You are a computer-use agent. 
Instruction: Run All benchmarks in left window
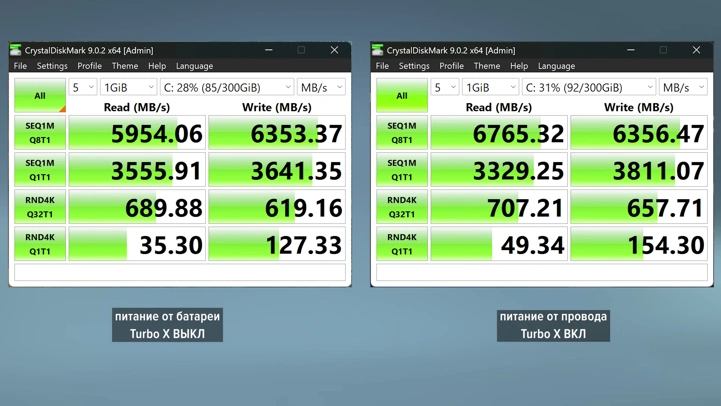tap(40, 96)
